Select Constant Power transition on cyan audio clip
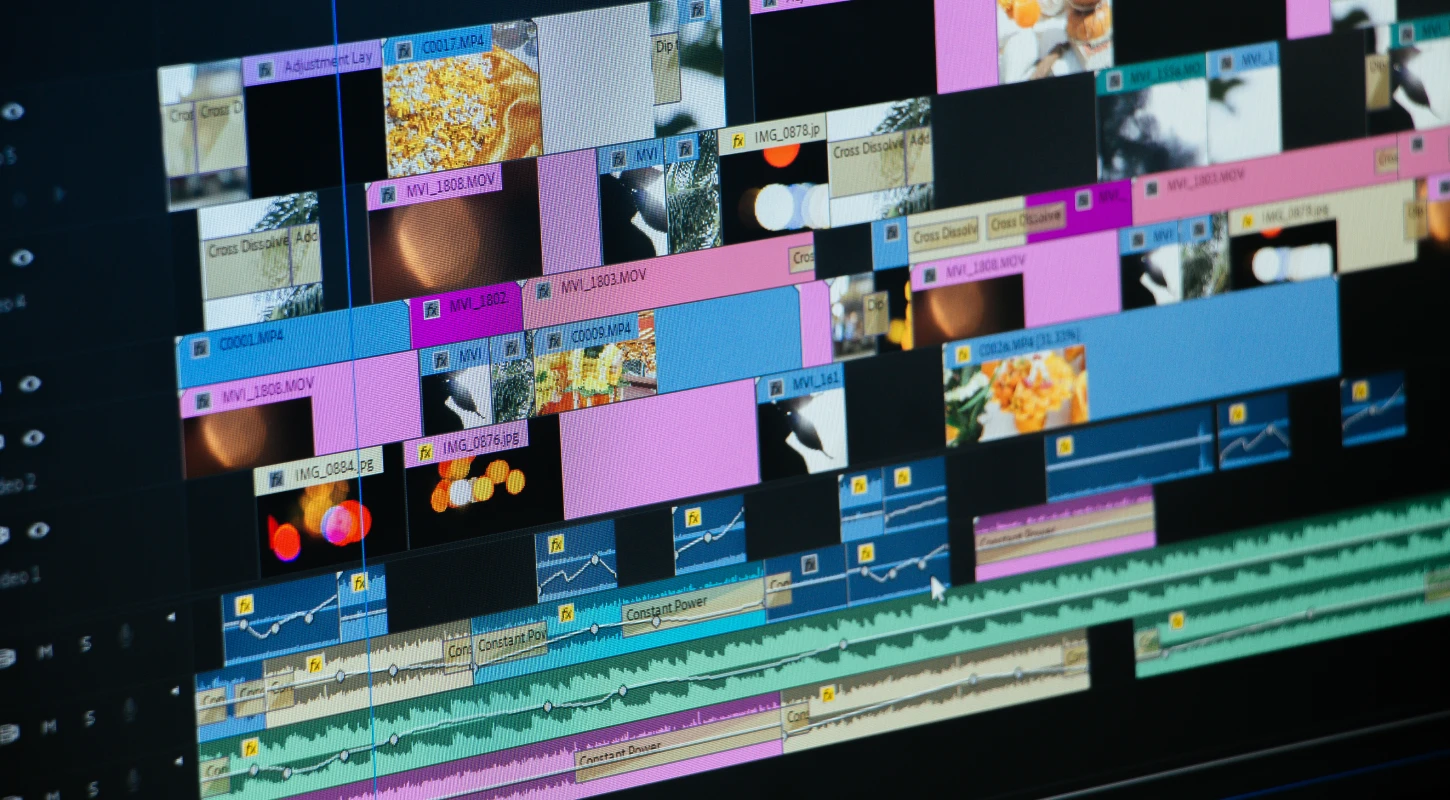This screenshot has height=800, width=1450. (x=692, y=606)
